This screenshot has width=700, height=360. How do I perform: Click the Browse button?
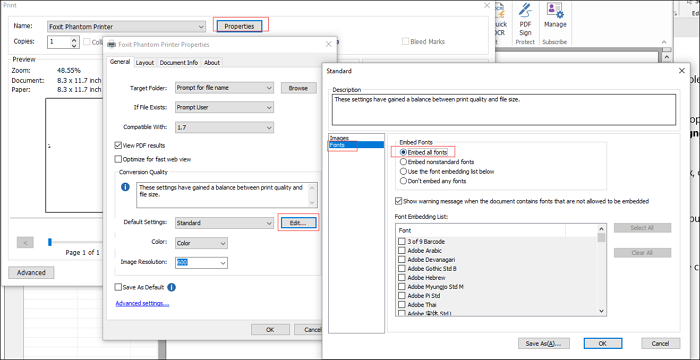(x=298, y=88)
